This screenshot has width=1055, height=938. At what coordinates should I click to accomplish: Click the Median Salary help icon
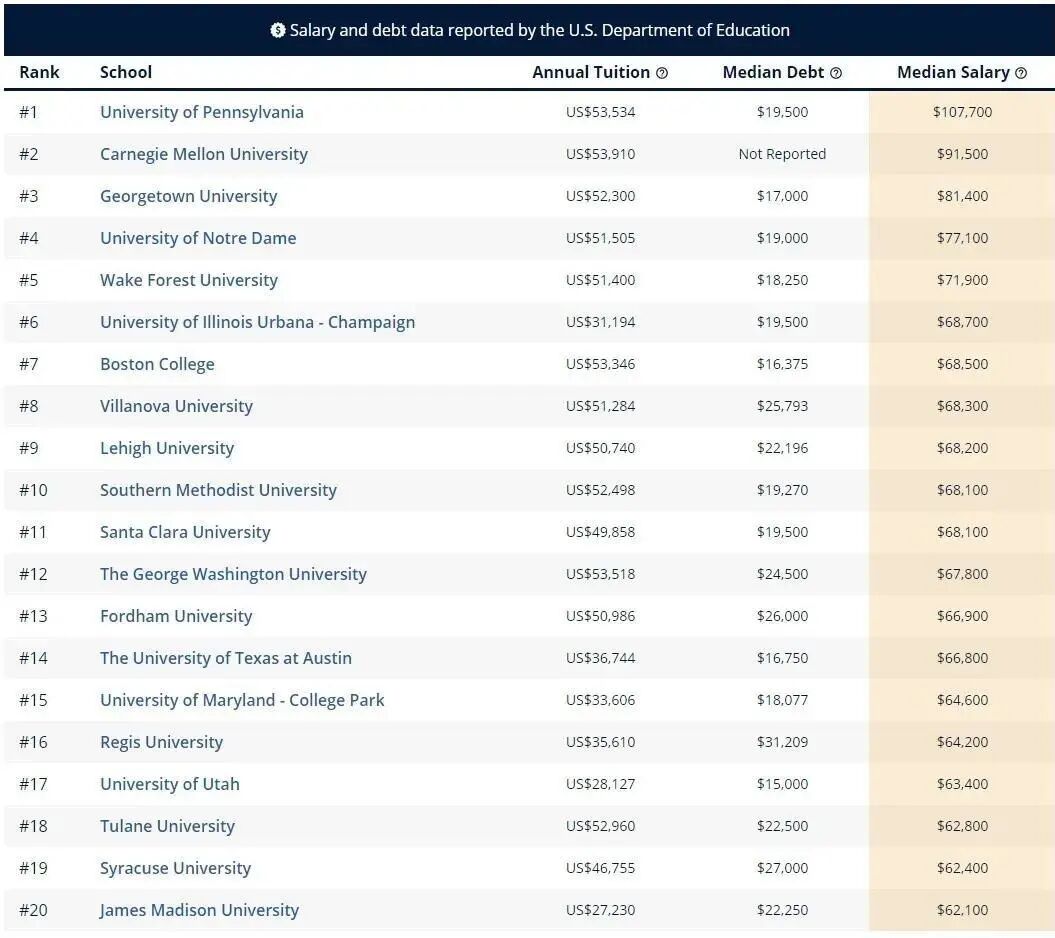pyautogui.click(x=1021, y=73)
